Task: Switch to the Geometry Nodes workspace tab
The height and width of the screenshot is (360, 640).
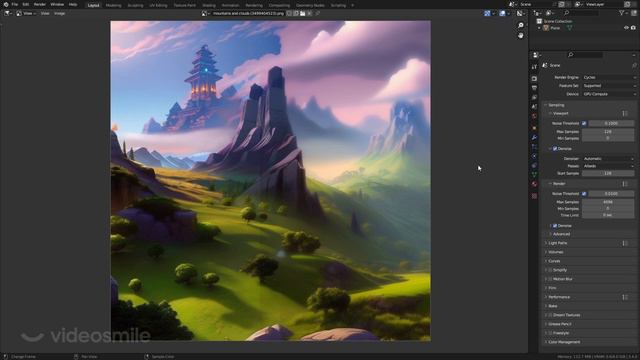Action: [x=310, y=5]
